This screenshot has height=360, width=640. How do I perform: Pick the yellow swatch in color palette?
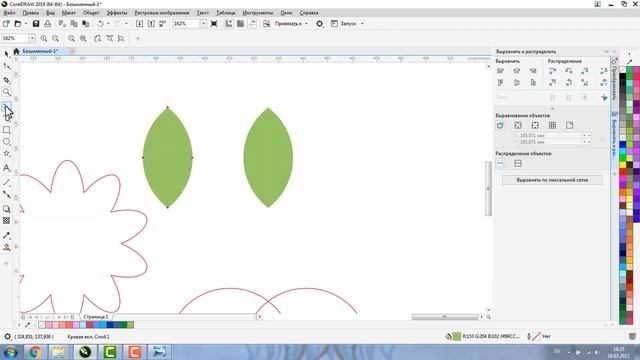[x=622, y=165]
